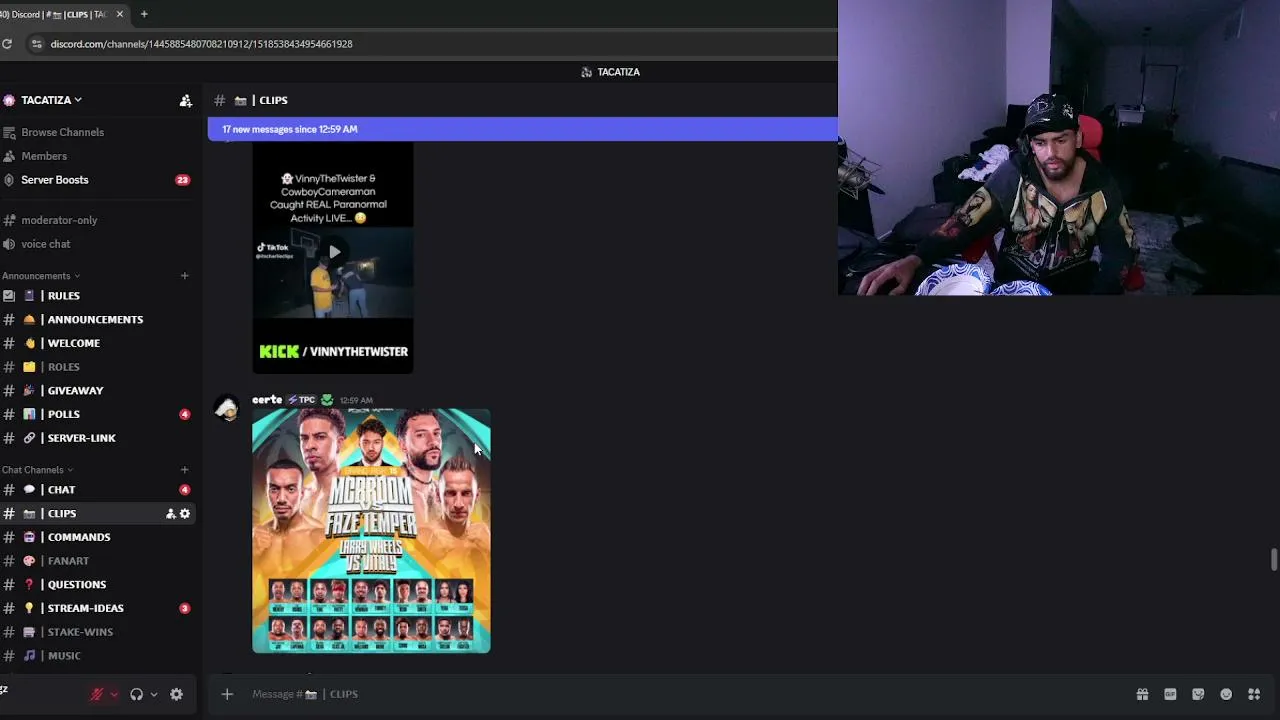Viewport: 1280px width, 720px height.
Task: Click the TPC server tag next to eerte
Action: click(301, 400)
